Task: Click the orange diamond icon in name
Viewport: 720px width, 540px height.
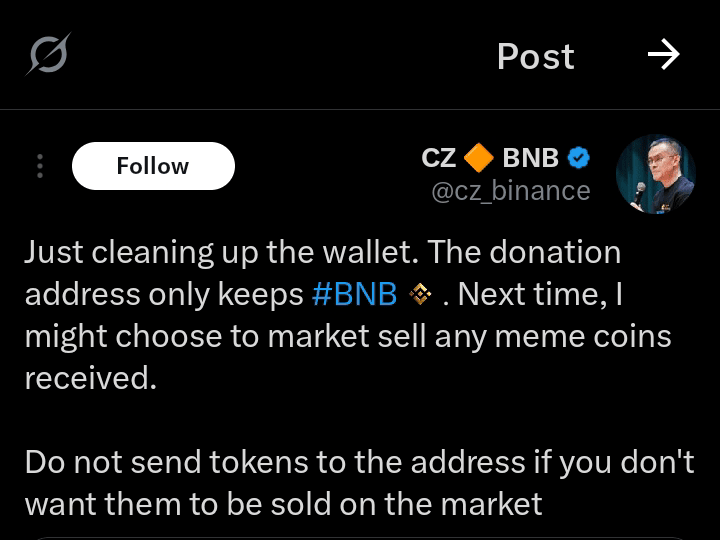Action: tap(479, 158)
